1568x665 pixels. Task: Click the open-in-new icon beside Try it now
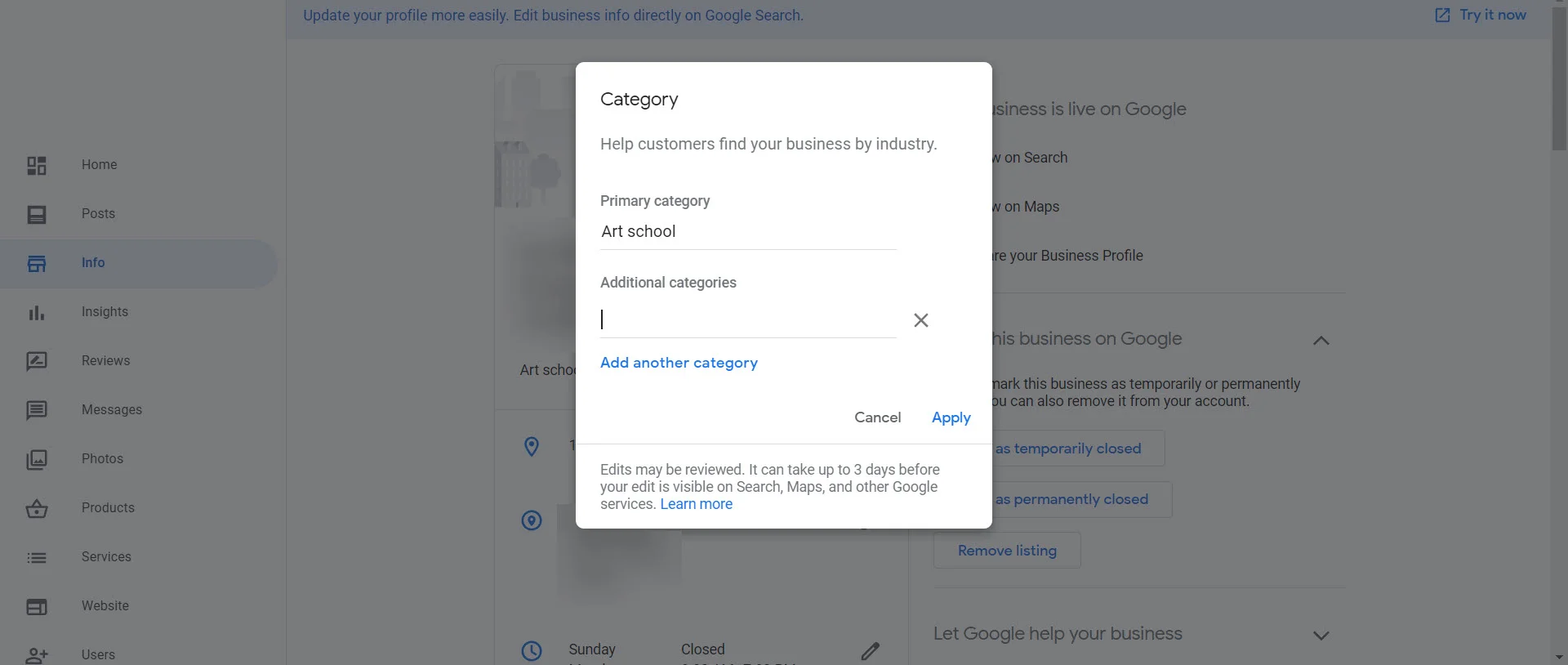(x=1442, y=15)
